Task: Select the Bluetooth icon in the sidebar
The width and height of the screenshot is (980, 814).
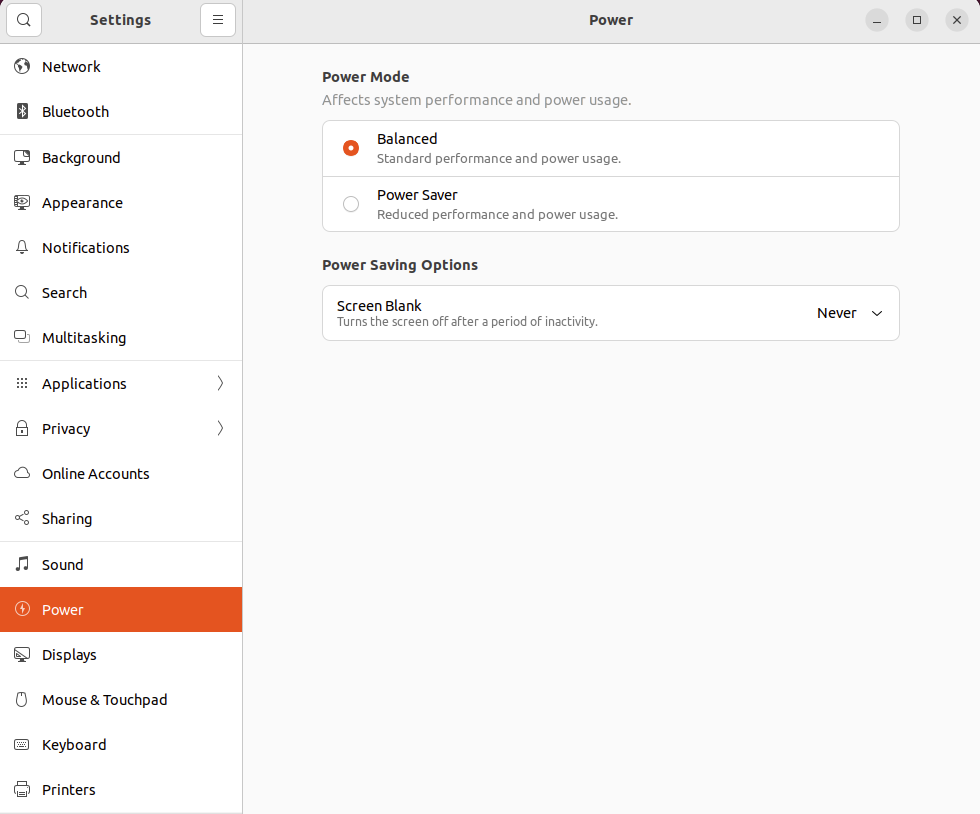Action: point(21,111)
